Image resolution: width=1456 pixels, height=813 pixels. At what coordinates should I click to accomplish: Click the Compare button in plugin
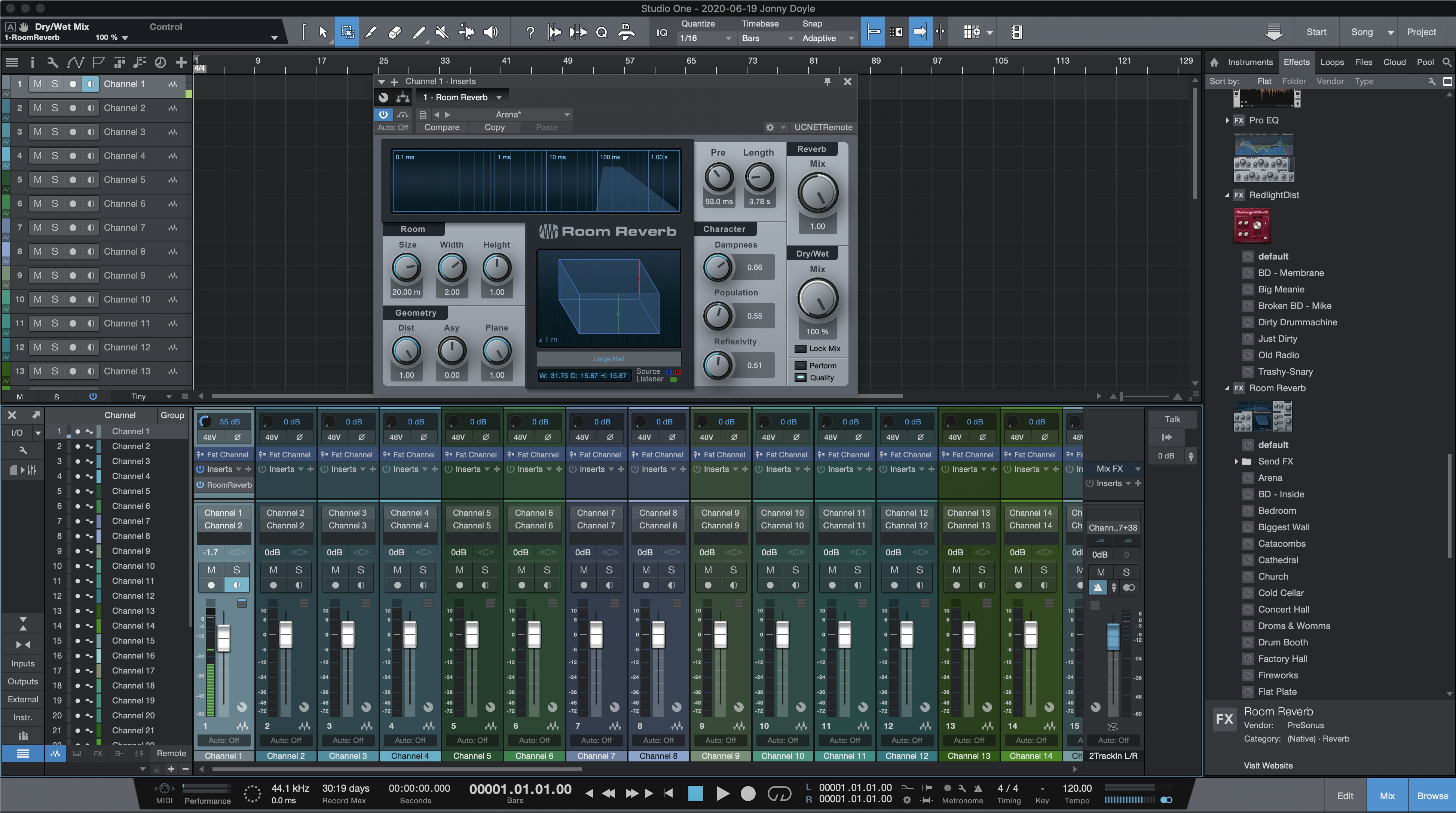tap(441, 127)
